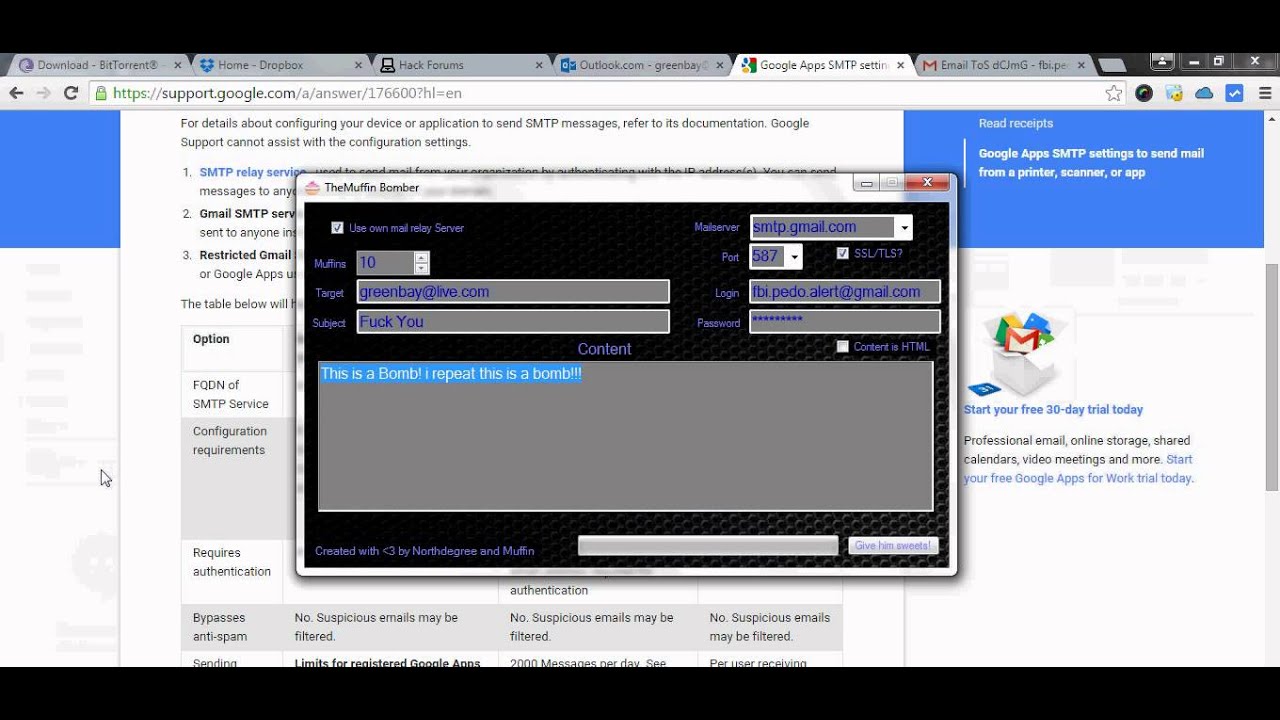Click the 'Requires authentication' table cell
This screenshot has width=1280, height=720.
(x=232, y=571)
